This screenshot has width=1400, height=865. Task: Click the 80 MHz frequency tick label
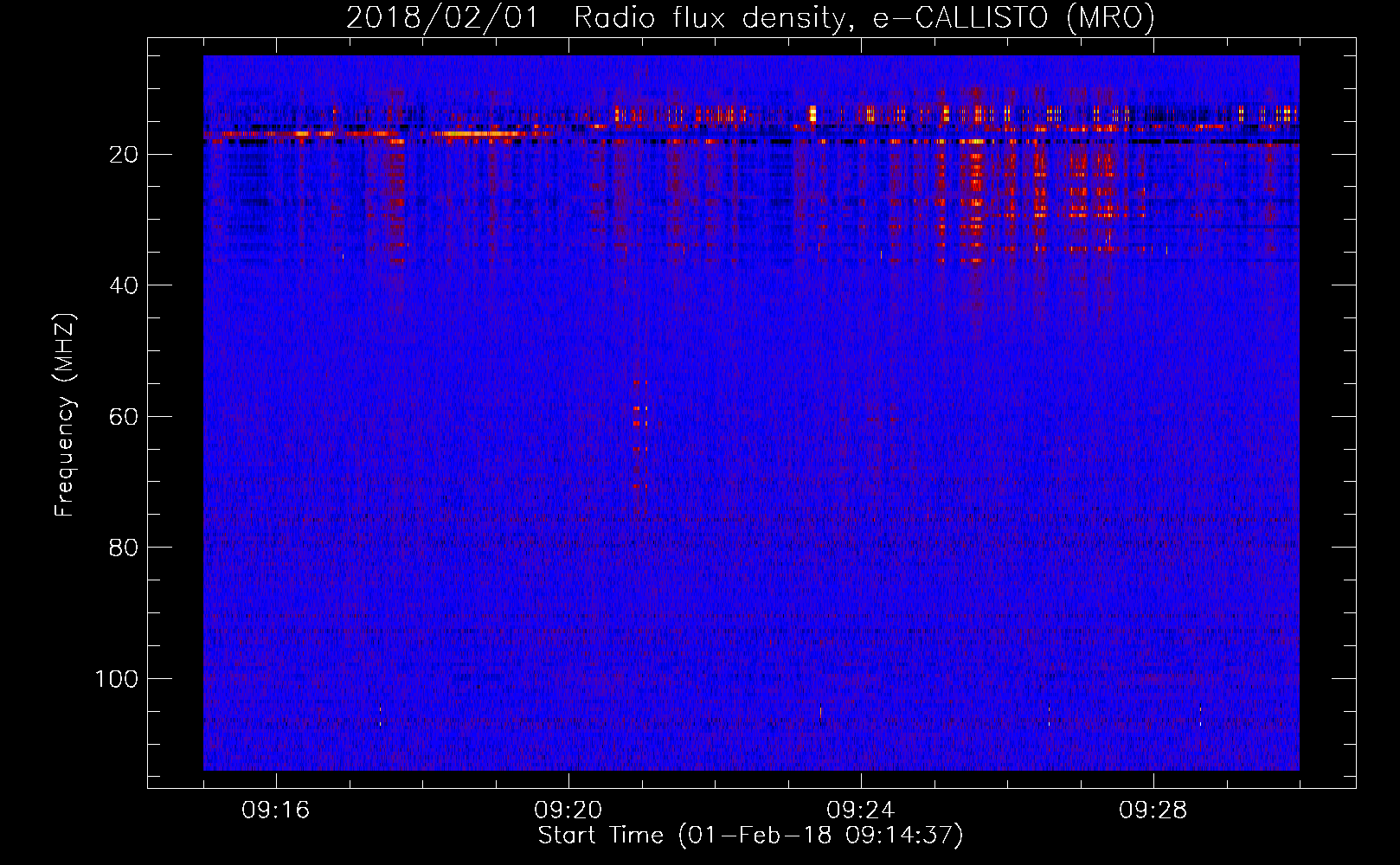pos(124,548)
